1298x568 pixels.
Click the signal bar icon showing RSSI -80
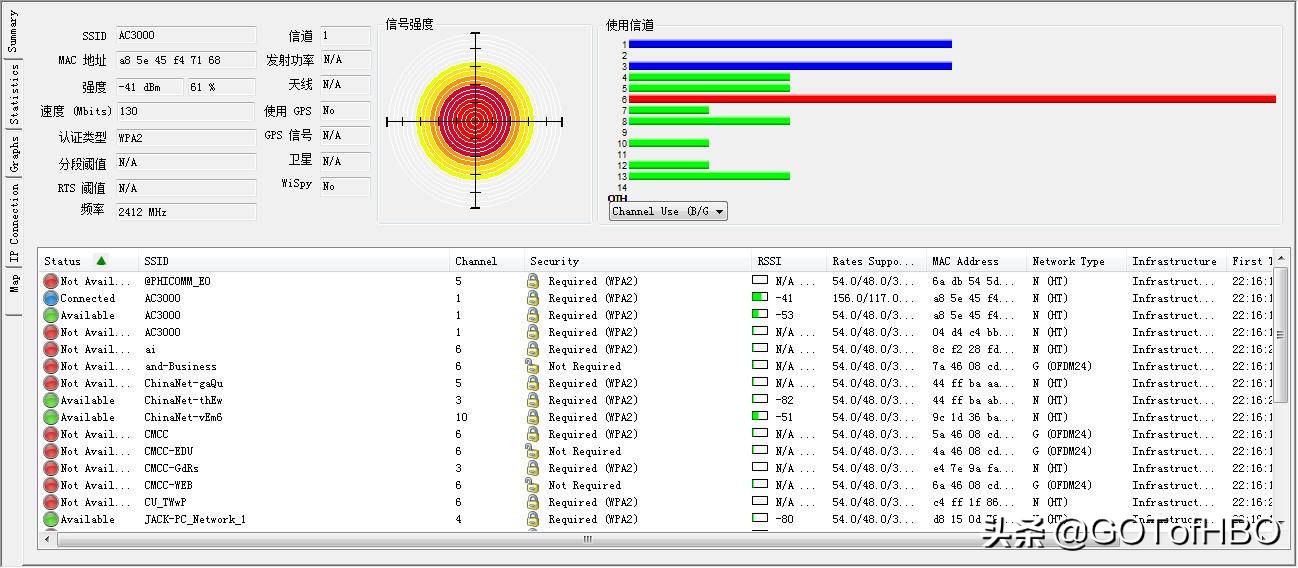click(x=760, y=519)
